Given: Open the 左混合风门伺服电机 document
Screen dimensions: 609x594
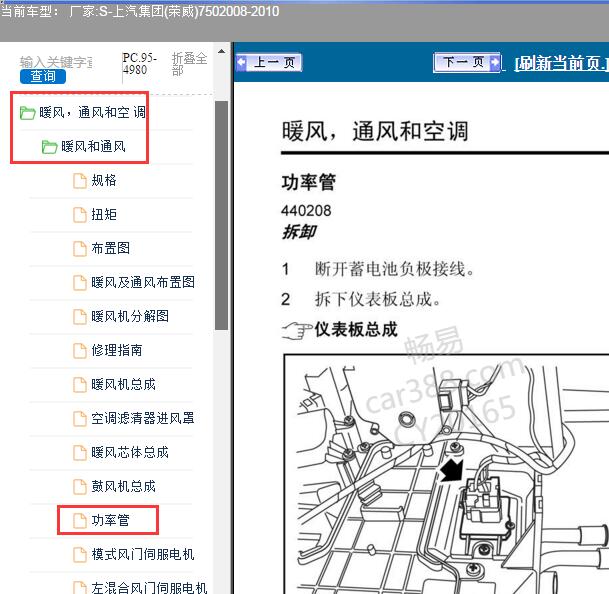Looking at the screenshot, I should tap(149, 587).
